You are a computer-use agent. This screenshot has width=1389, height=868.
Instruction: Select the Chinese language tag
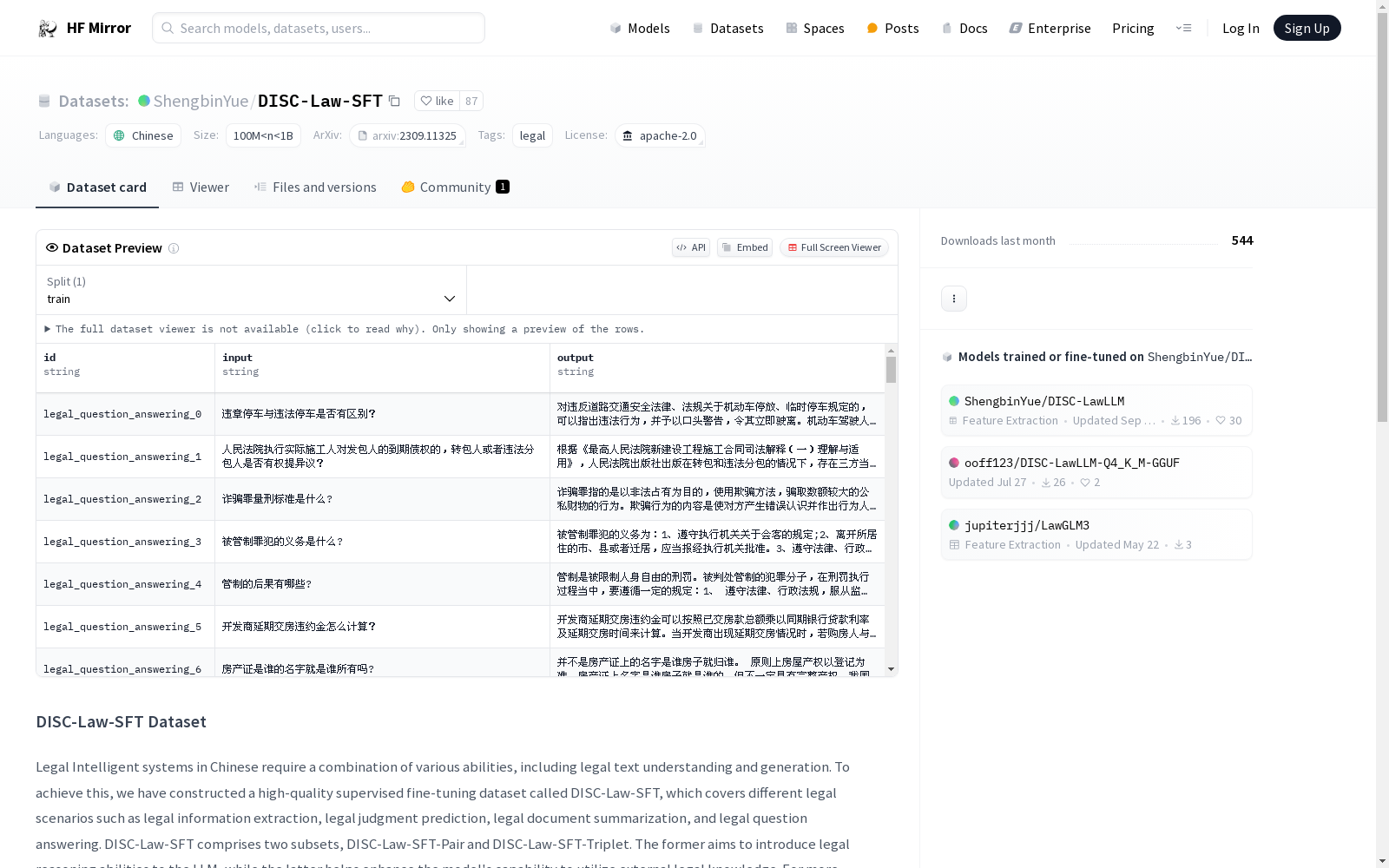143,135
